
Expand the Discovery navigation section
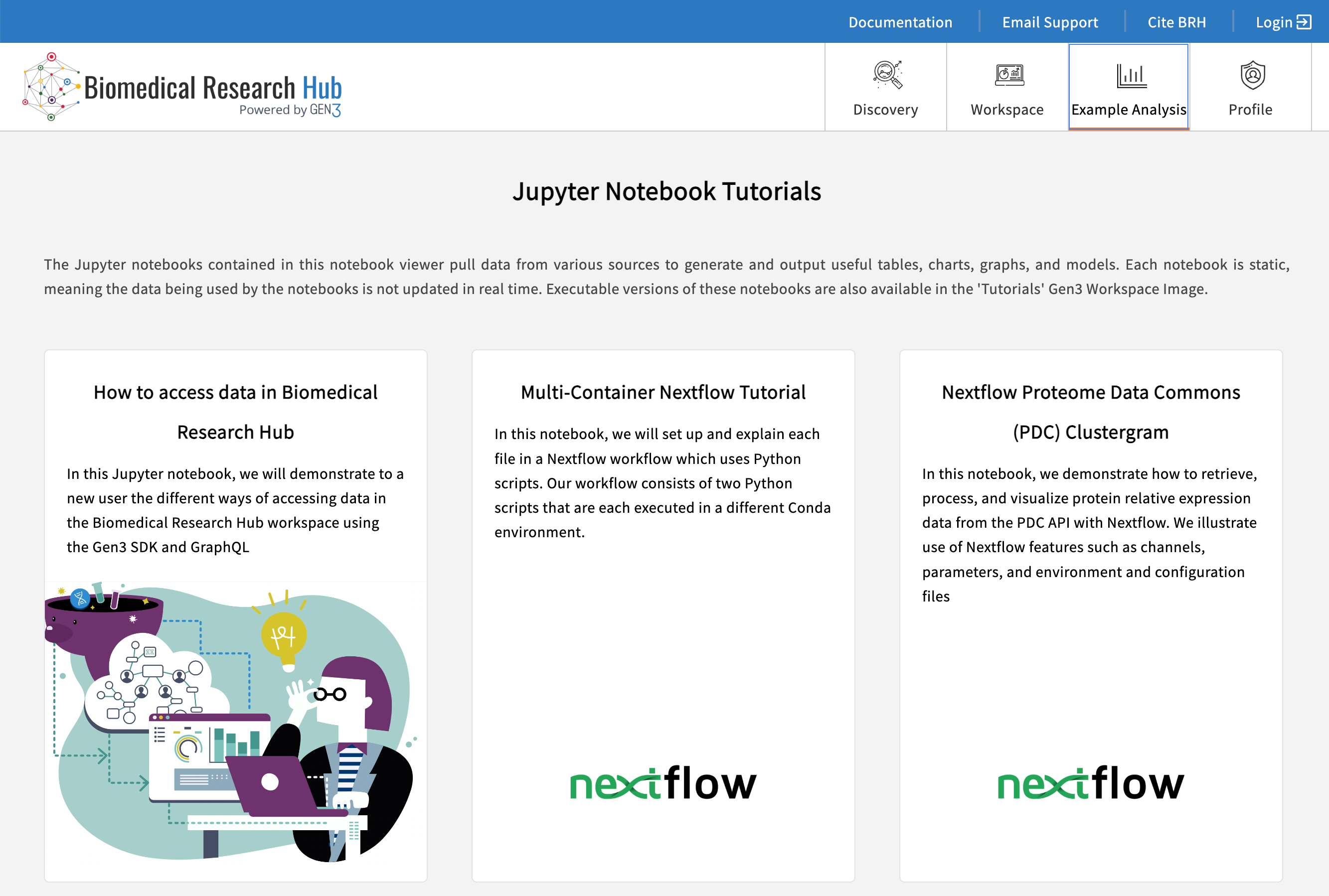885,87
